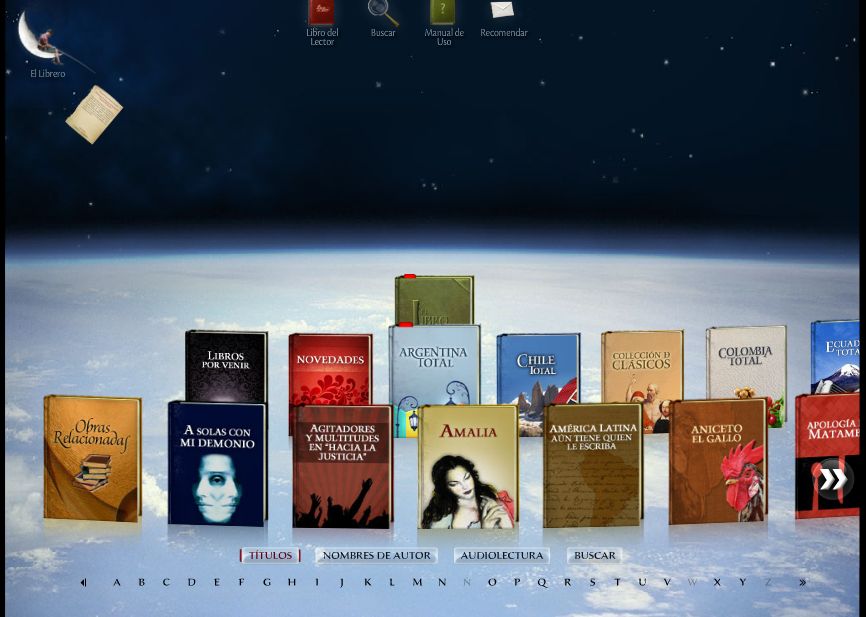Image resolution: width=866 pixels, height=617 pixels.
Task: Go to last in the alphabet bar
Action: [802, 582]
